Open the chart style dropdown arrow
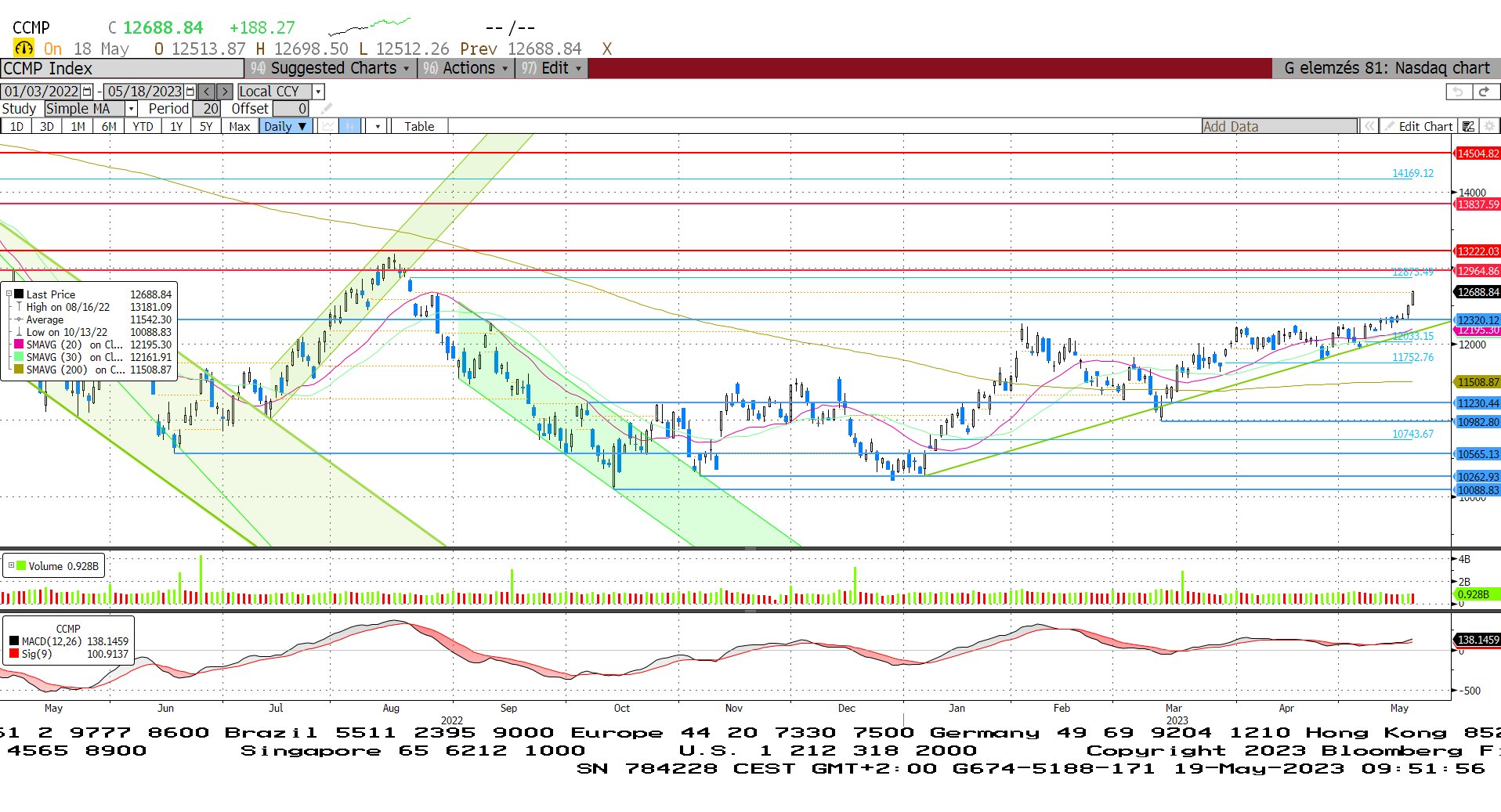The height and width of the screenshot is (812, 1501). pyautogui.click(x=378, y=126)
